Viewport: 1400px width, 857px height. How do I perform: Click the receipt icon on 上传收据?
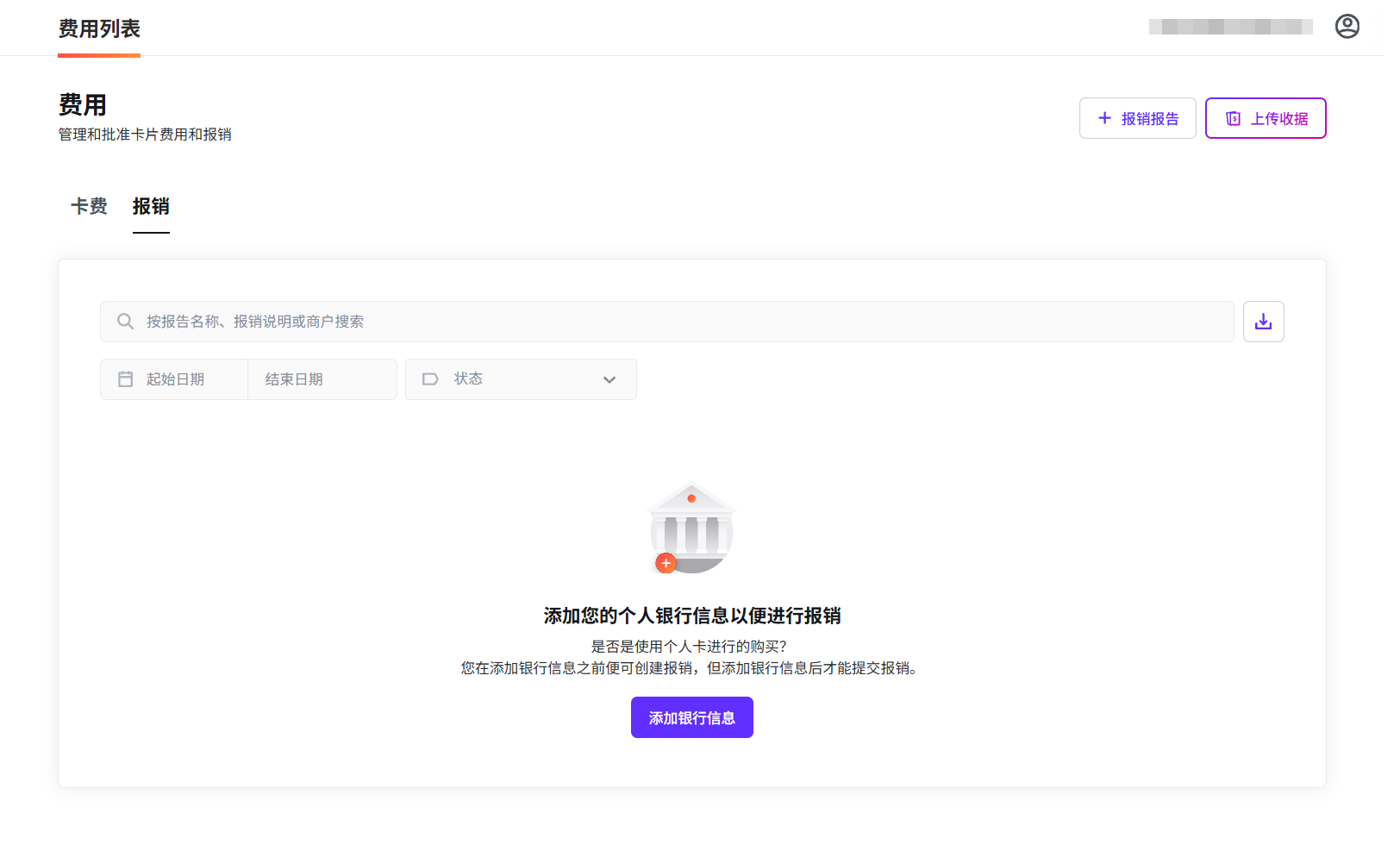1234,119
